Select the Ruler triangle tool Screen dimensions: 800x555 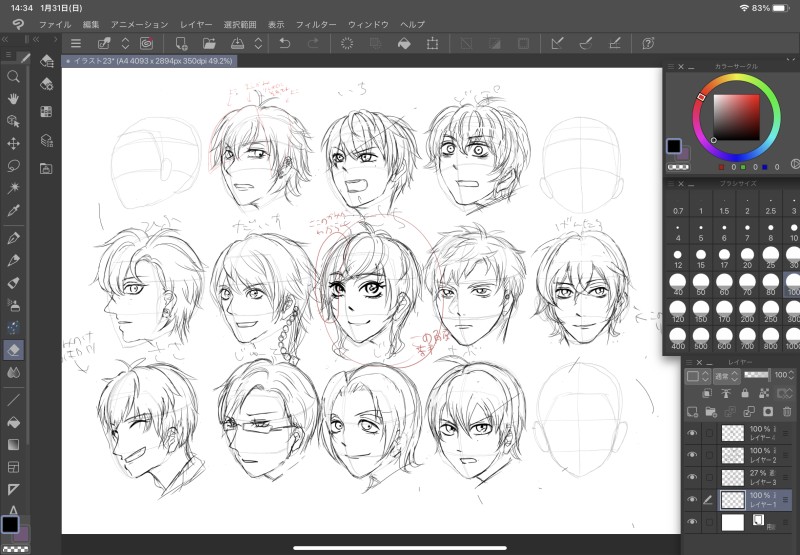[13, 490]
